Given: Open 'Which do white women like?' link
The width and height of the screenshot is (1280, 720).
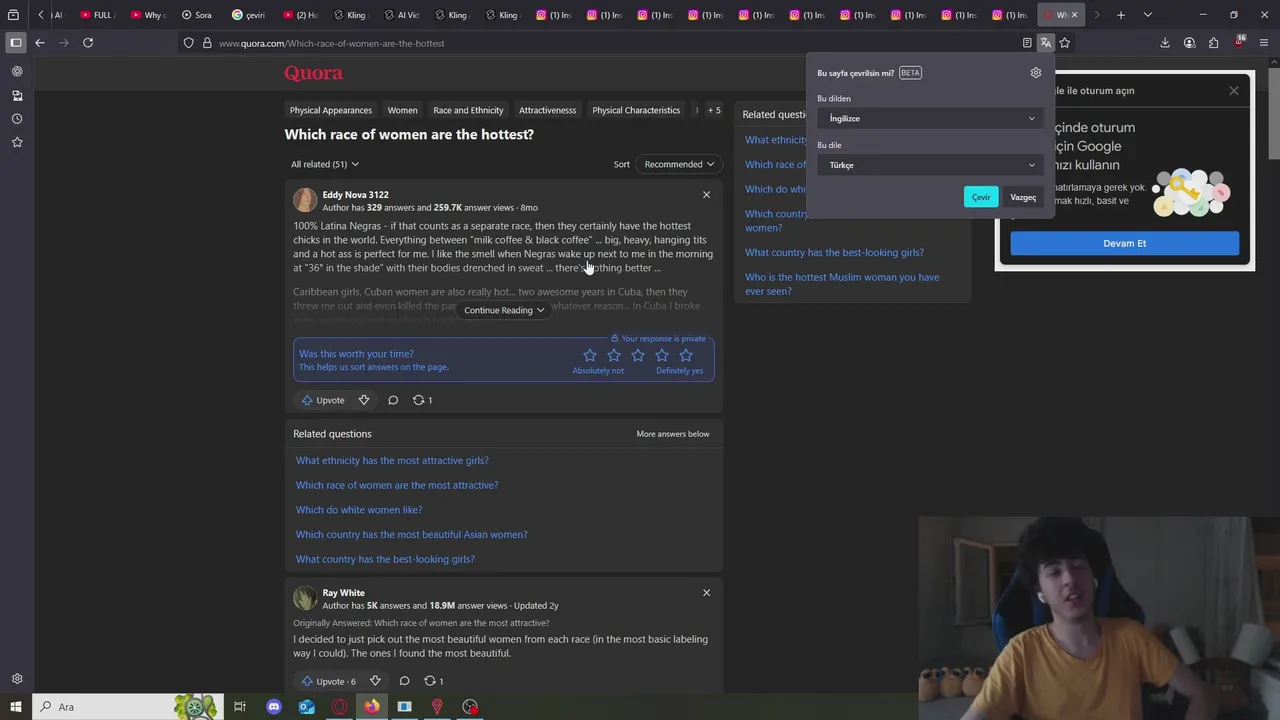Looking at the screenshot, I should tap(359, 510).
